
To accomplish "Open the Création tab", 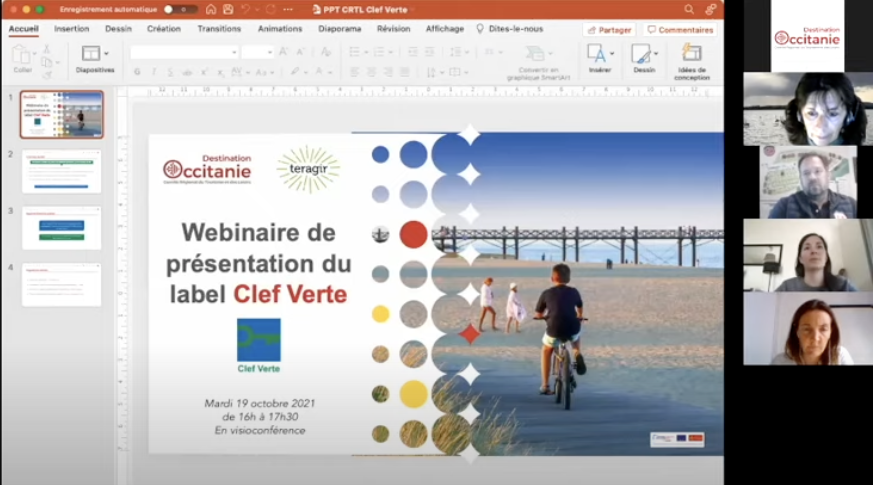I will point(164,29).
